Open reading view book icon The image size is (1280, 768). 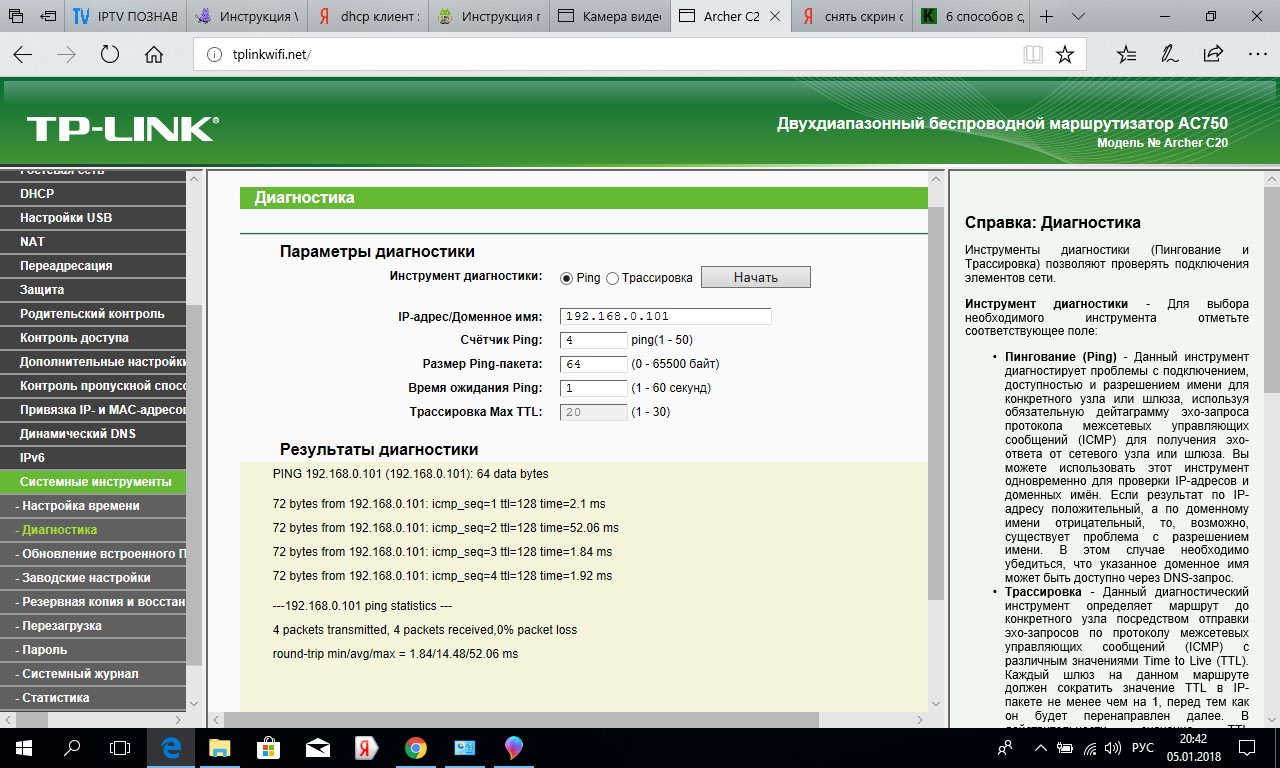1032,55
